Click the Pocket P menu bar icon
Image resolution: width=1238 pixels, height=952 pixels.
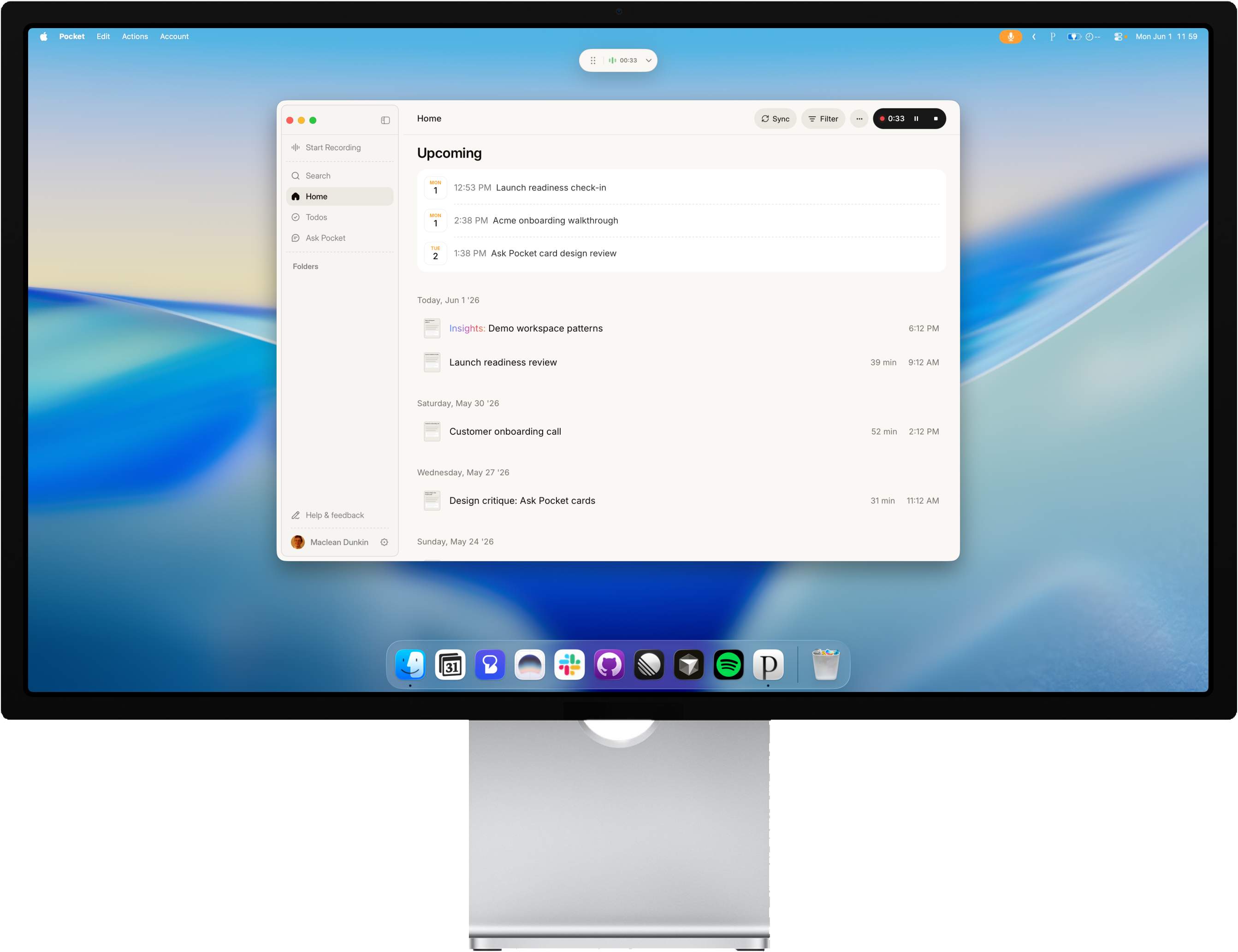coord(1052,37)
